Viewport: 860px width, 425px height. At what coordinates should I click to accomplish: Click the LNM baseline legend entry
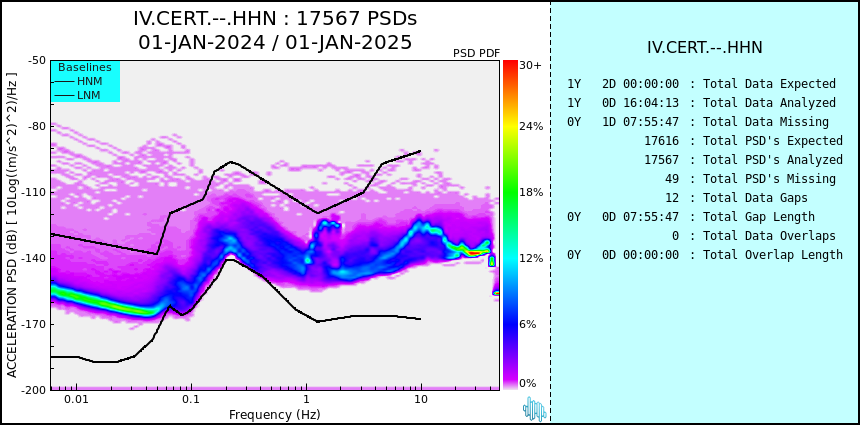[x=78, y=95]
